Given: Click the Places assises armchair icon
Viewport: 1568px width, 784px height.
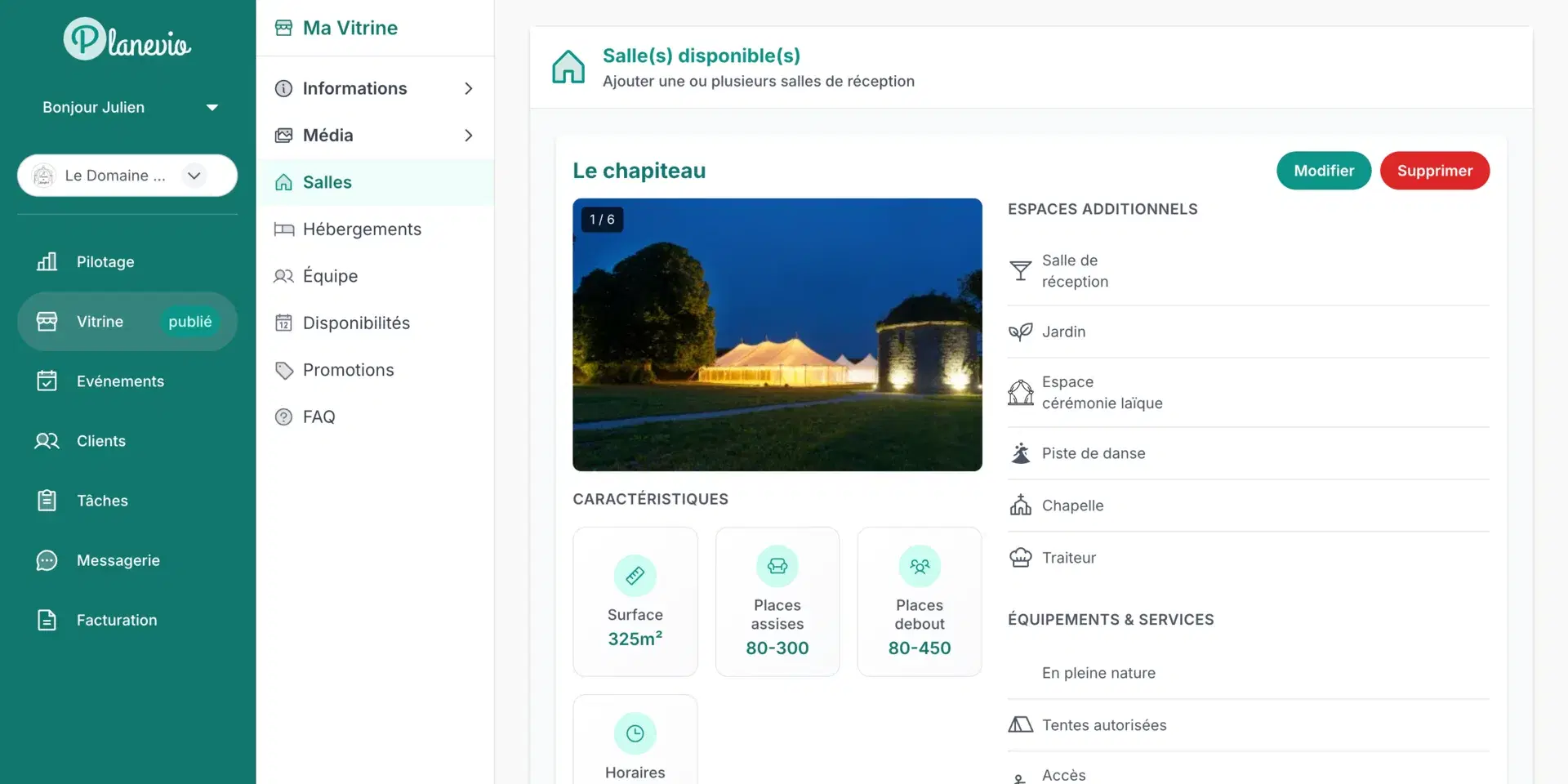Looking at the screenshot, I should tap(777, 566).
